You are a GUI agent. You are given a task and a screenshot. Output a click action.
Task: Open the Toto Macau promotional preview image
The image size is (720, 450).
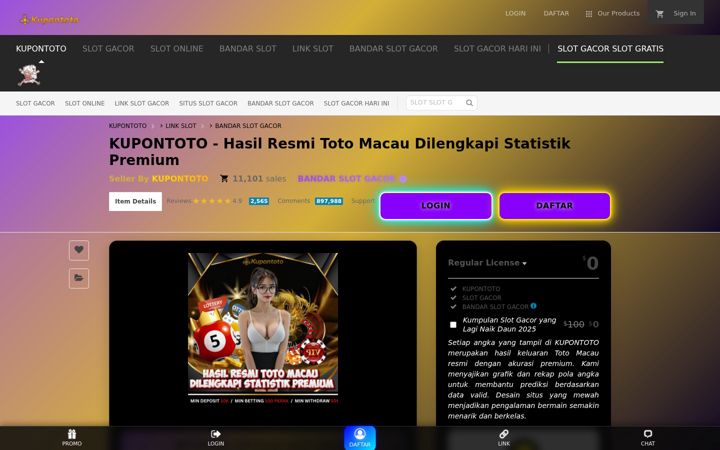(x=263, y=329)
